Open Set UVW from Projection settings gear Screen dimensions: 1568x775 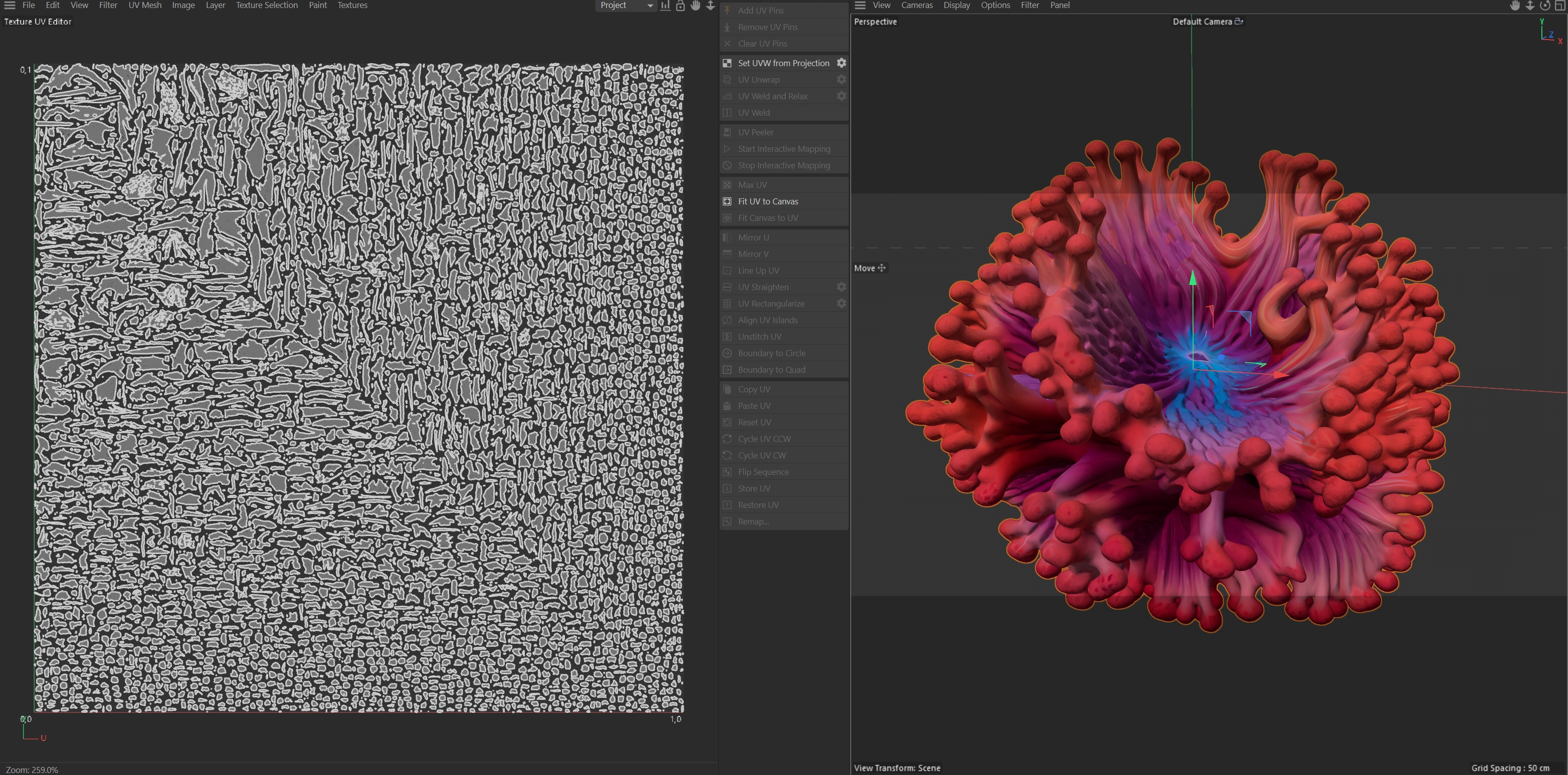841,63
